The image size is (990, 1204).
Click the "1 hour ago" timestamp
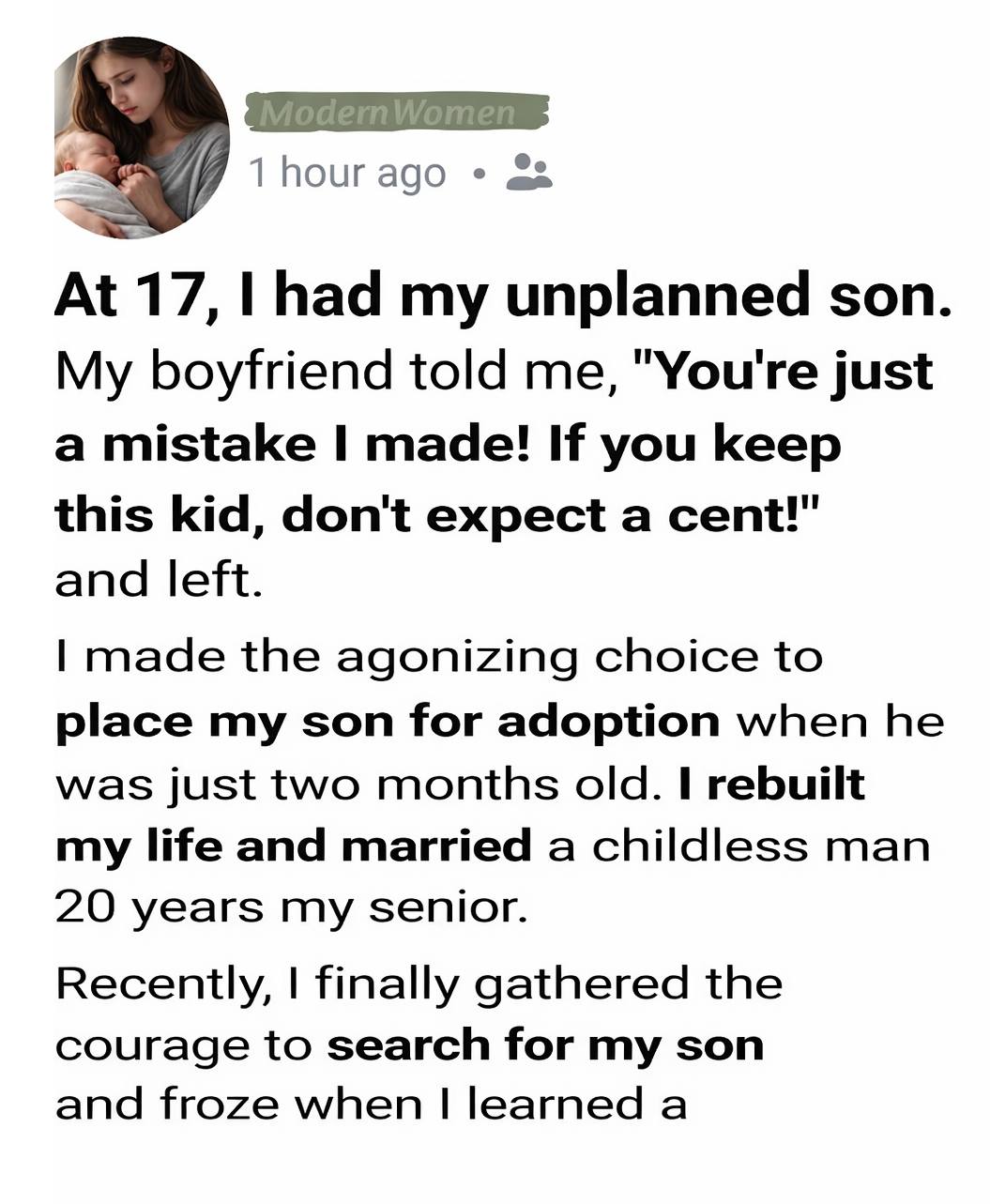coord(347,173)
